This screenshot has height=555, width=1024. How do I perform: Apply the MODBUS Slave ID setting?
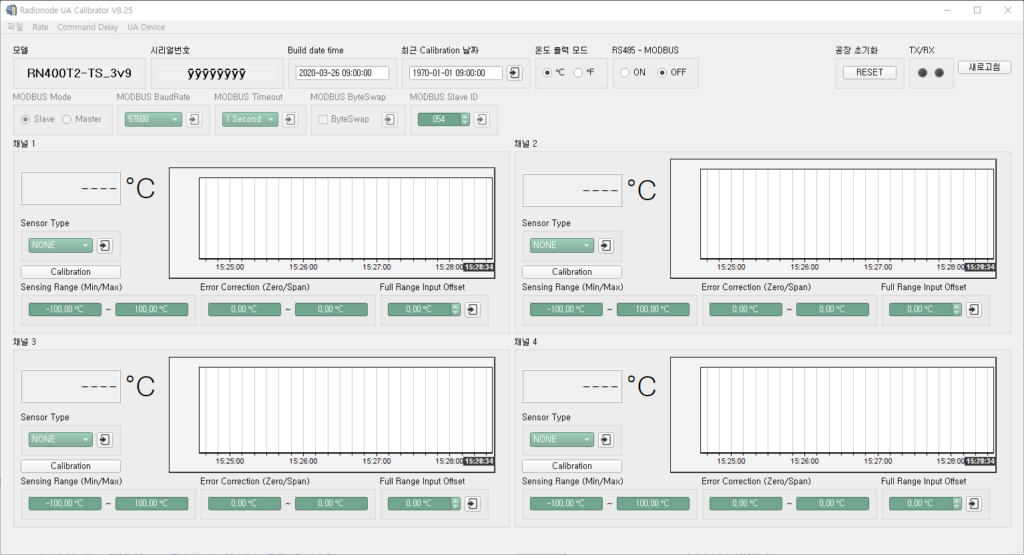(481, 119)
